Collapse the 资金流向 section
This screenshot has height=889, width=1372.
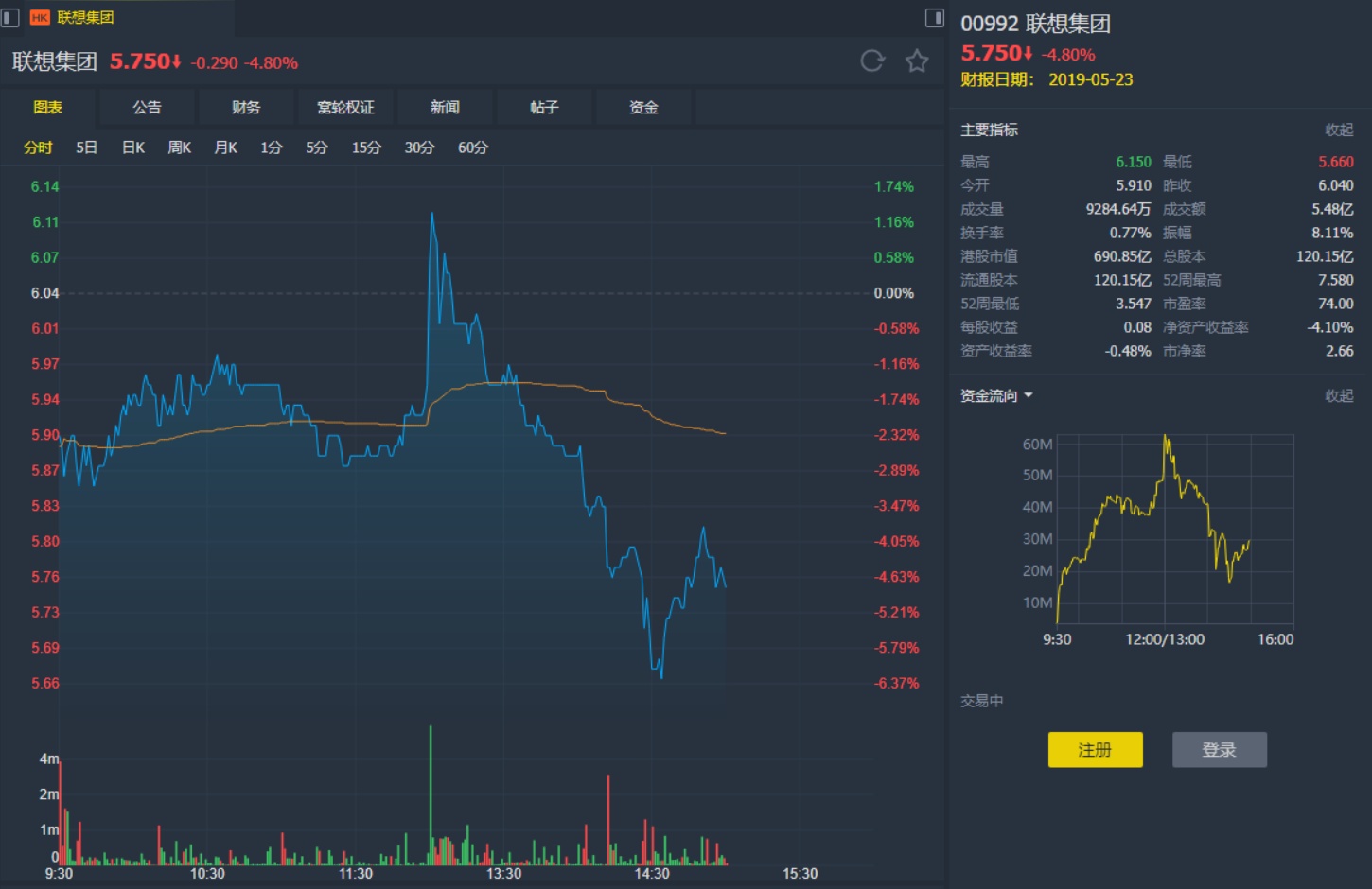[x=1338, y=395]
